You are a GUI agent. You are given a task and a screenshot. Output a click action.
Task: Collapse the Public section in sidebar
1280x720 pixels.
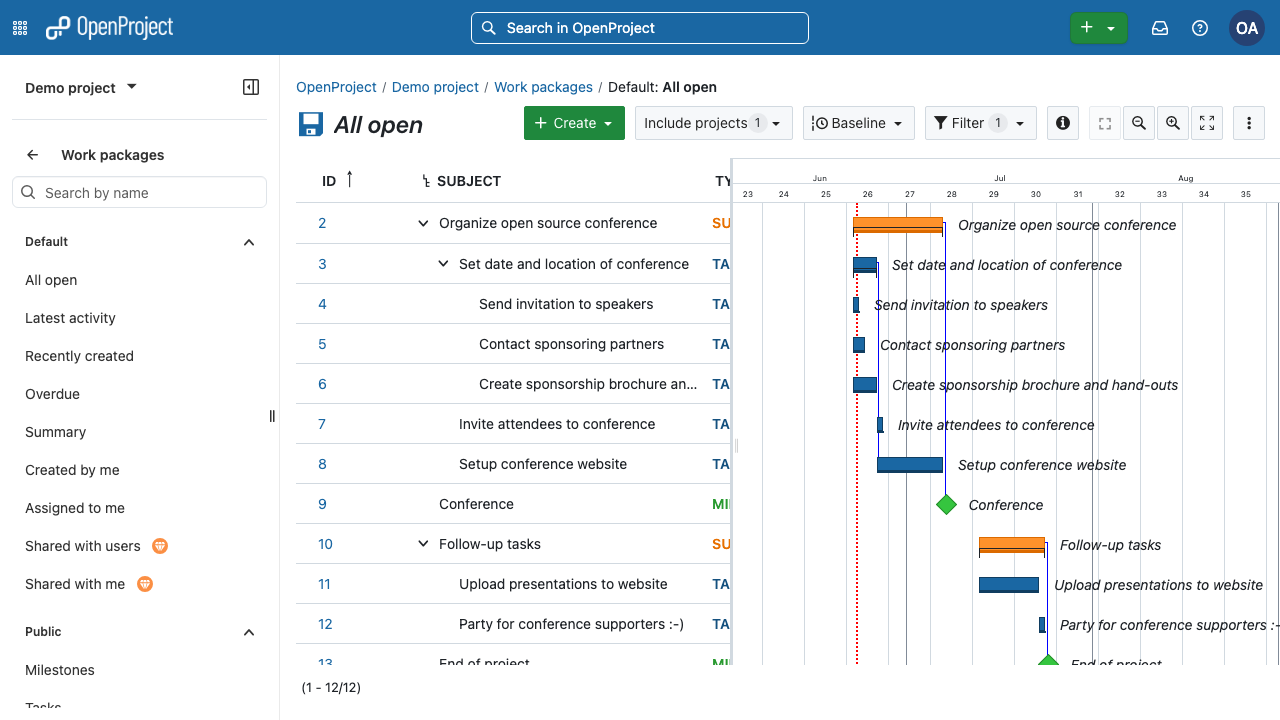(x=249, y=632)
